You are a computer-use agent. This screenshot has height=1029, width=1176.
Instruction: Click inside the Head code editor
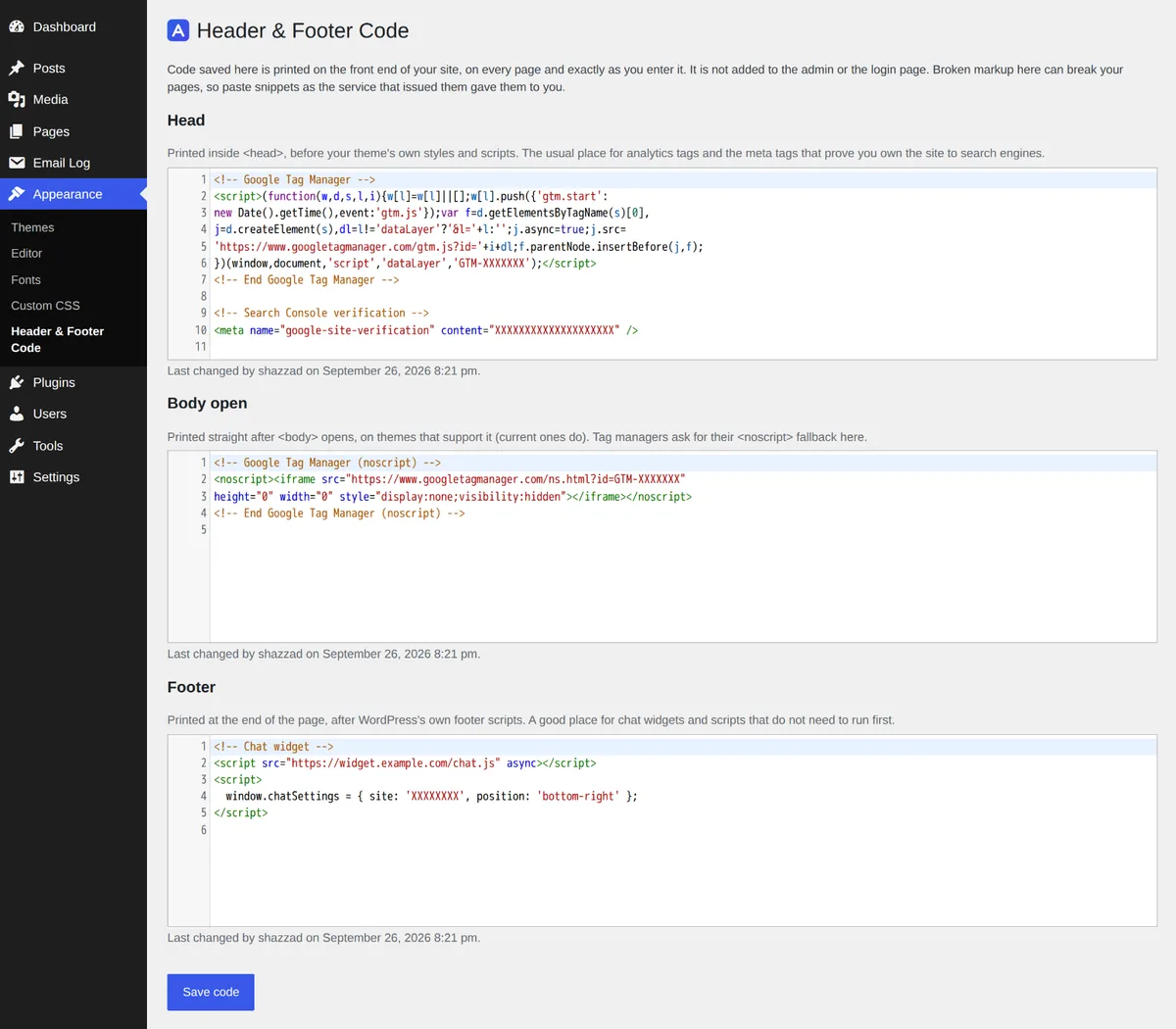[x=662, y=264]
